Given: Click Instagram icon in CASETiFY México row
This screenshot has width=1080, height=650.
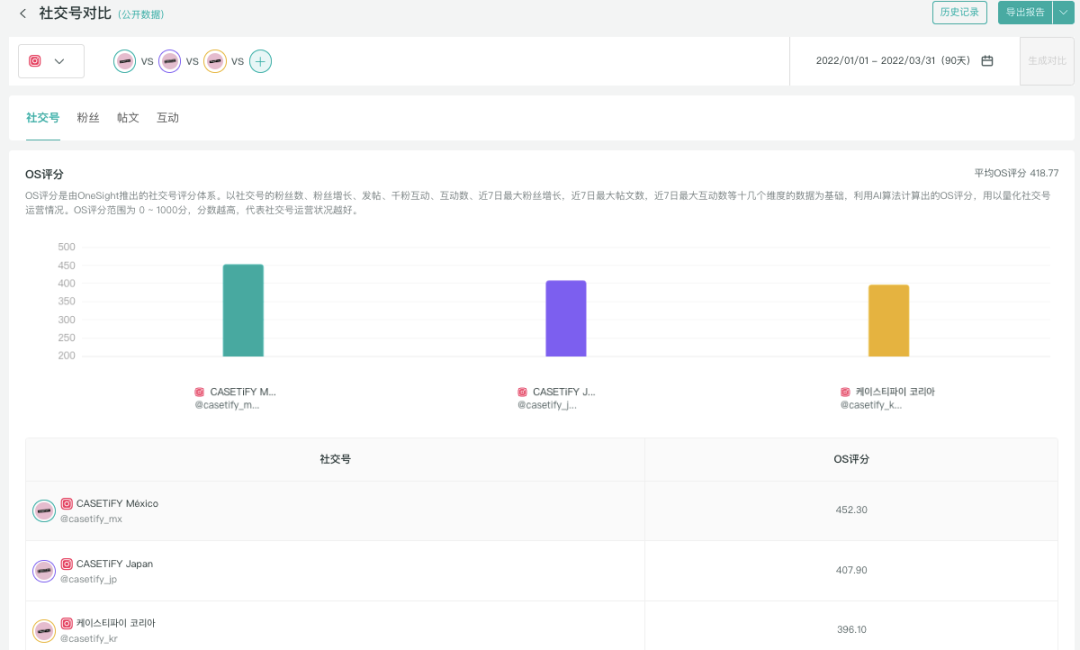Looking at the screenshot, I should 67,504.
